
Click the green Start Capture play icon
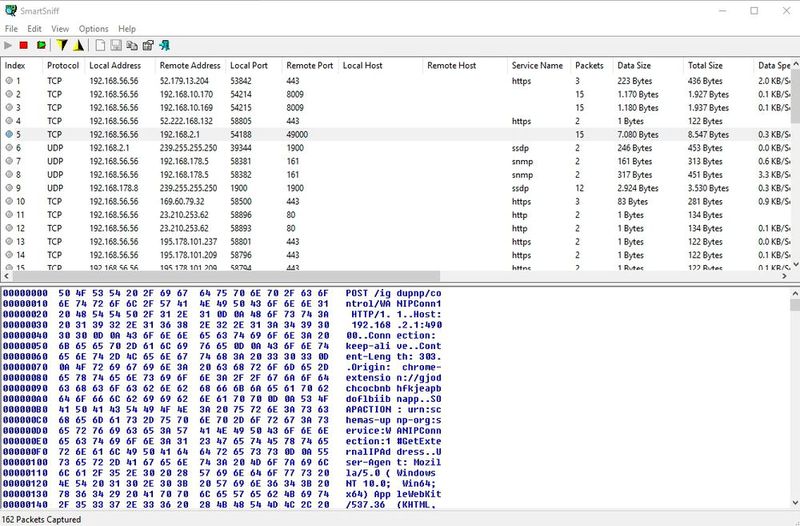9,45
